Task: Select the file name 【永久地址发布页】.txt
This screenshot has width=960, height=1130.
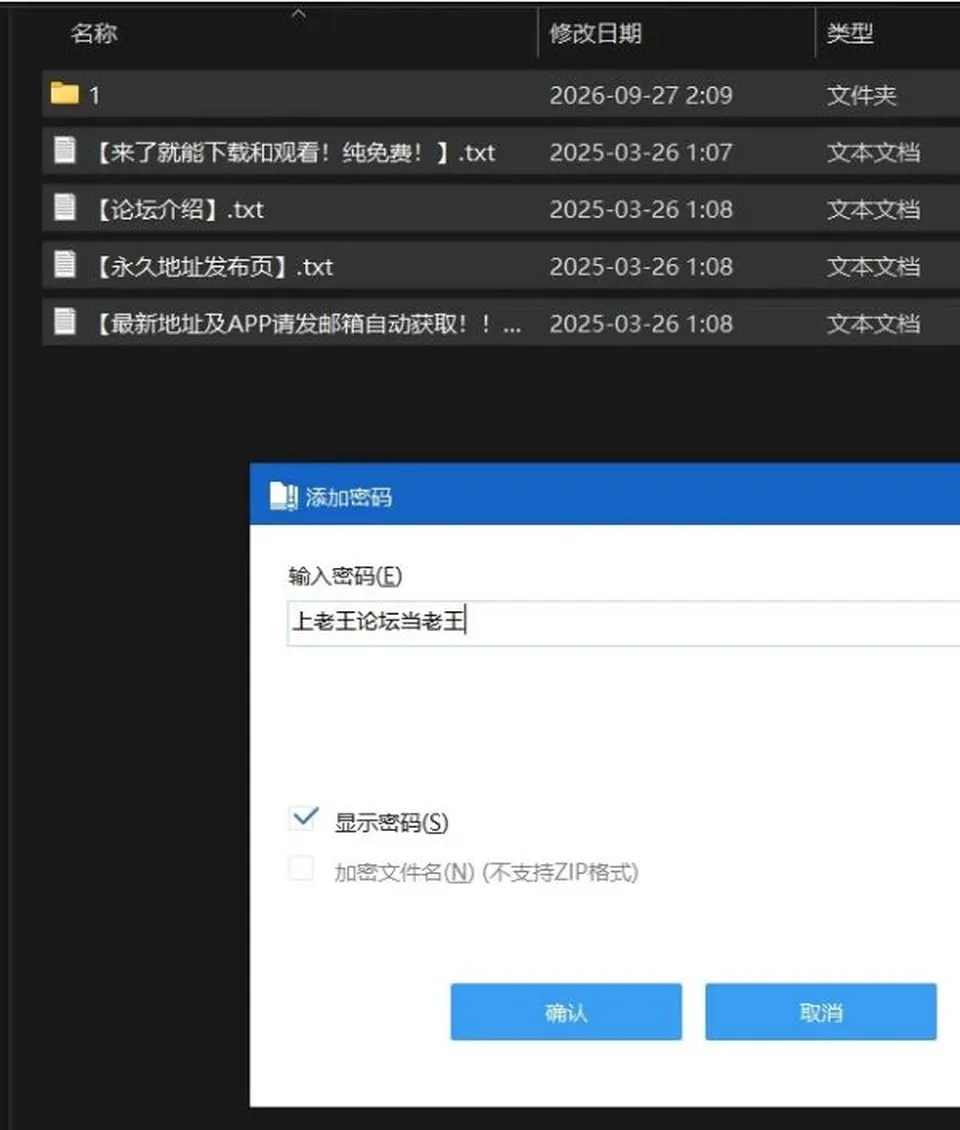Action: click(215, 267)
